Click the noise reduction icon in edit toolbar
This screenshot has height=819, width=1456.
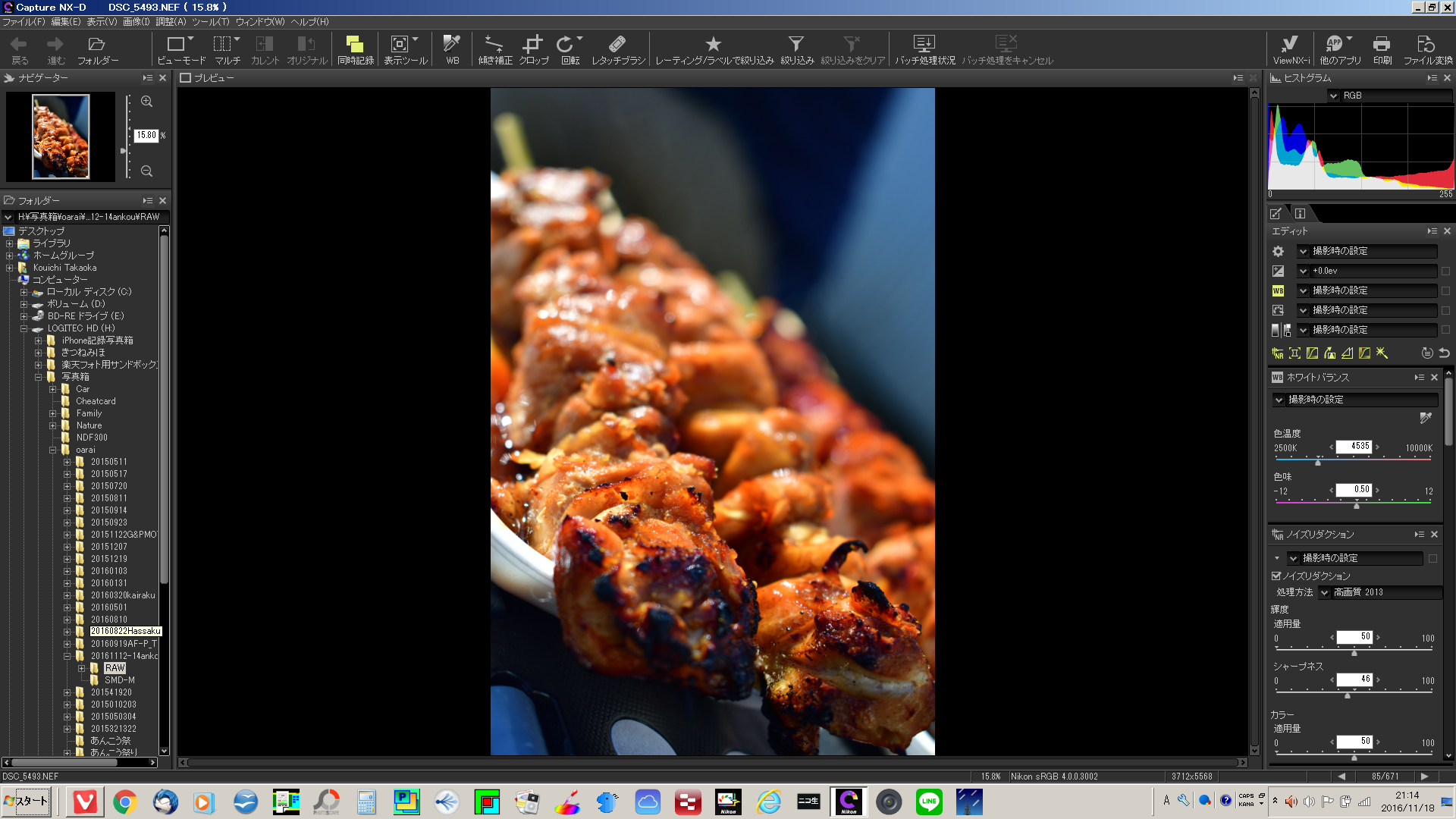click(1278, 353)
